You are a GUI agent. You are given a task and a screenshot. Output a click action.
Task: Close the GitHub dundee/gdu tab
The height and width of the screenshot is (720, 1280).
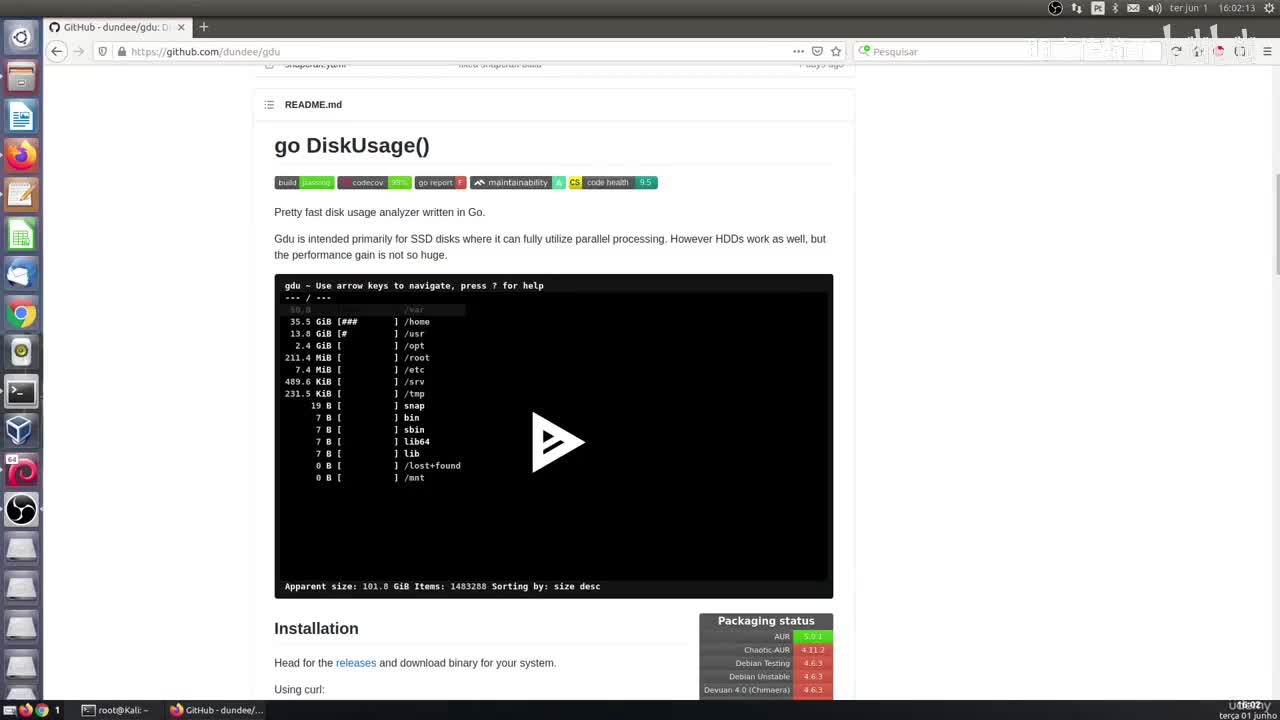180,27
